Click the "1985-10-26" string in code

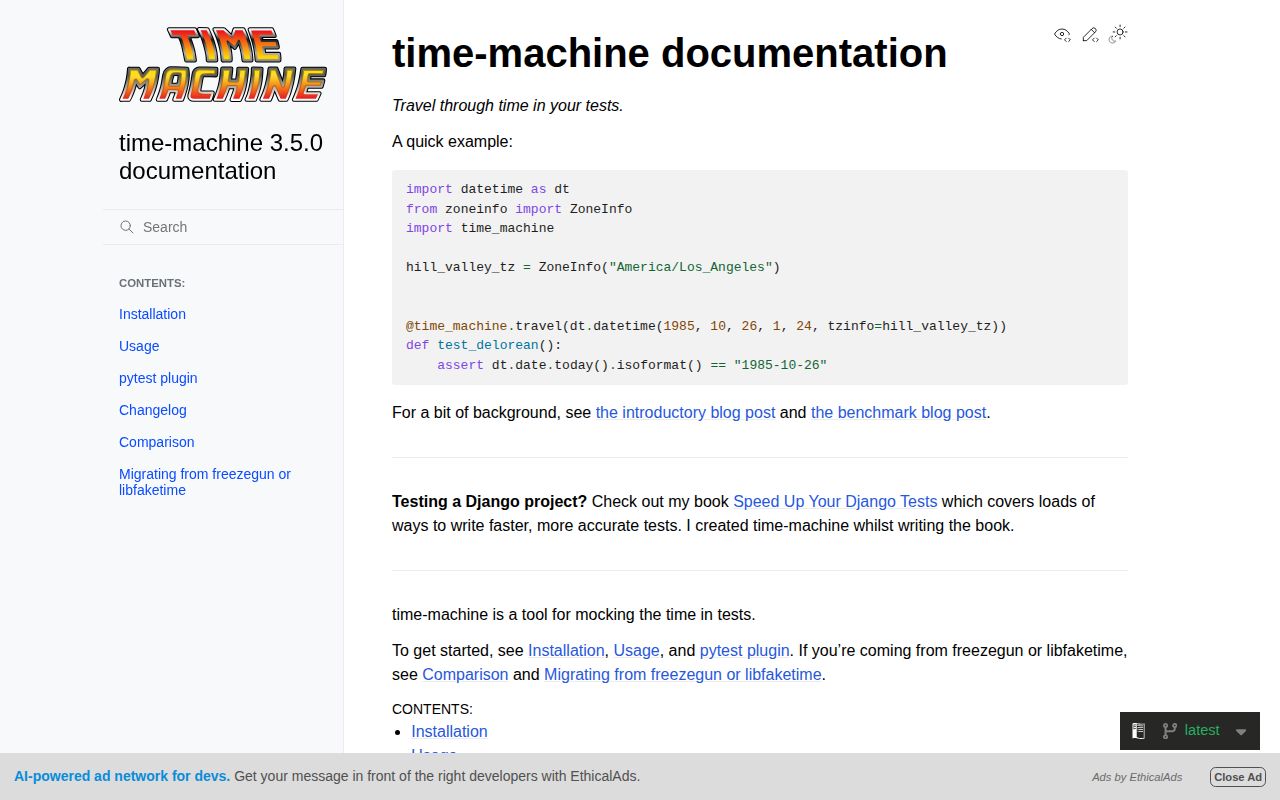coord(780,365)
